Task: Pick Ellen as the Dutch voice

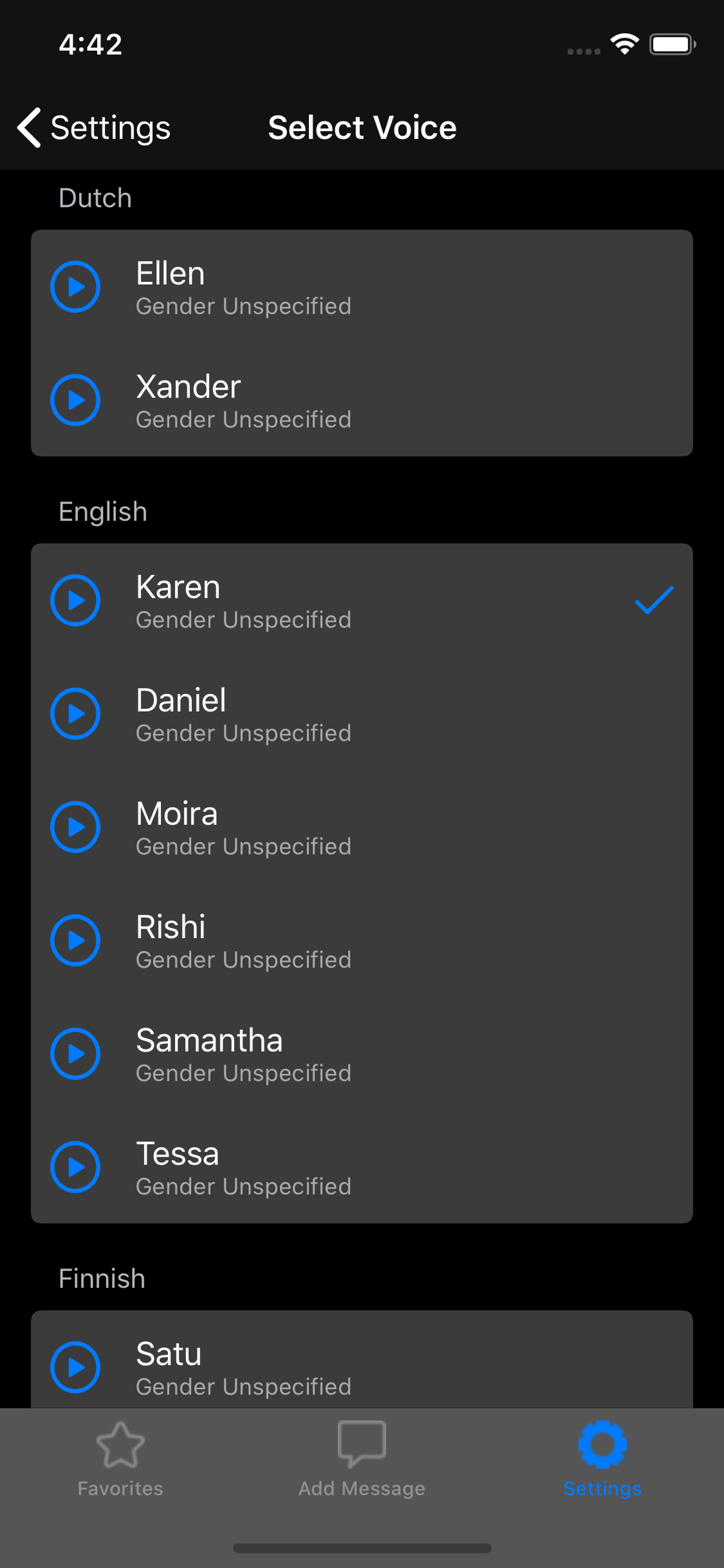Action: click(365, 286)
